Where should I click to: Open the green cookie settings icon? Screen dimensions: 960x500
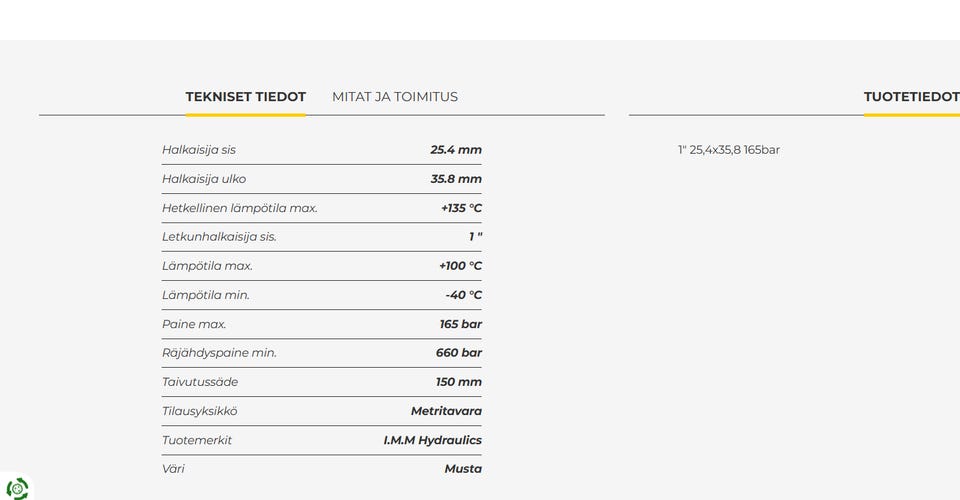(x=17, y=488)
